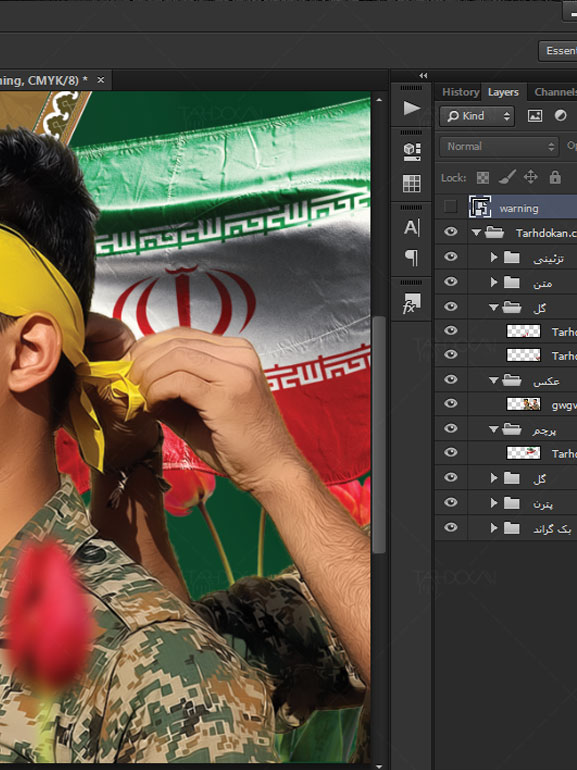The image size is (577, 770).
Task: Hide the متن group
Action: (450, 281)
